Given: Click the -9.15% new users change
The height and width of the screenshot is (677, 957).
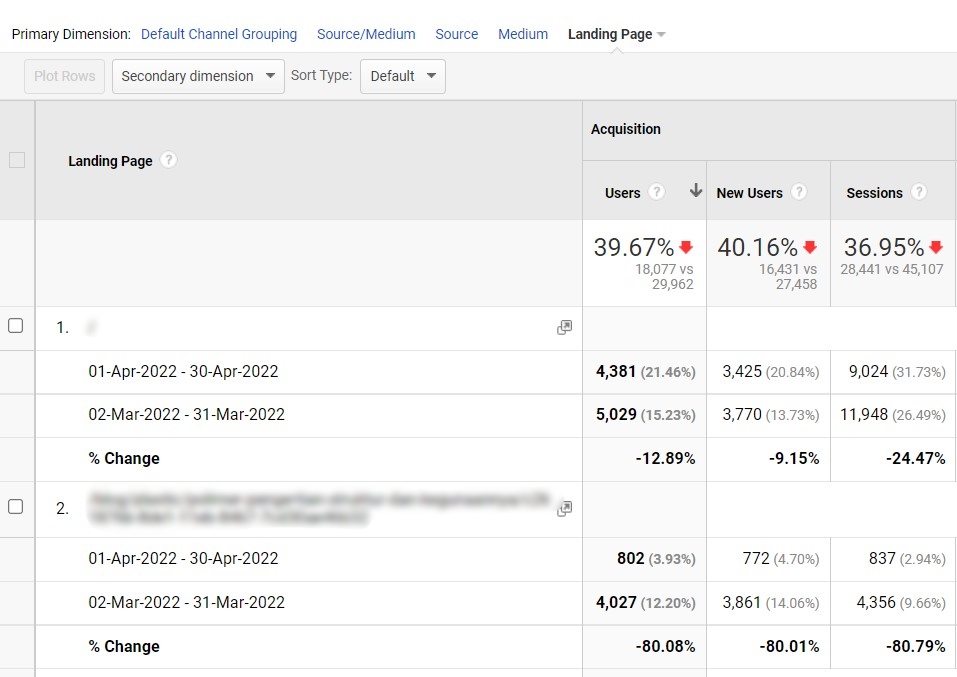Looking at the screenshot, I should point(793,458).
